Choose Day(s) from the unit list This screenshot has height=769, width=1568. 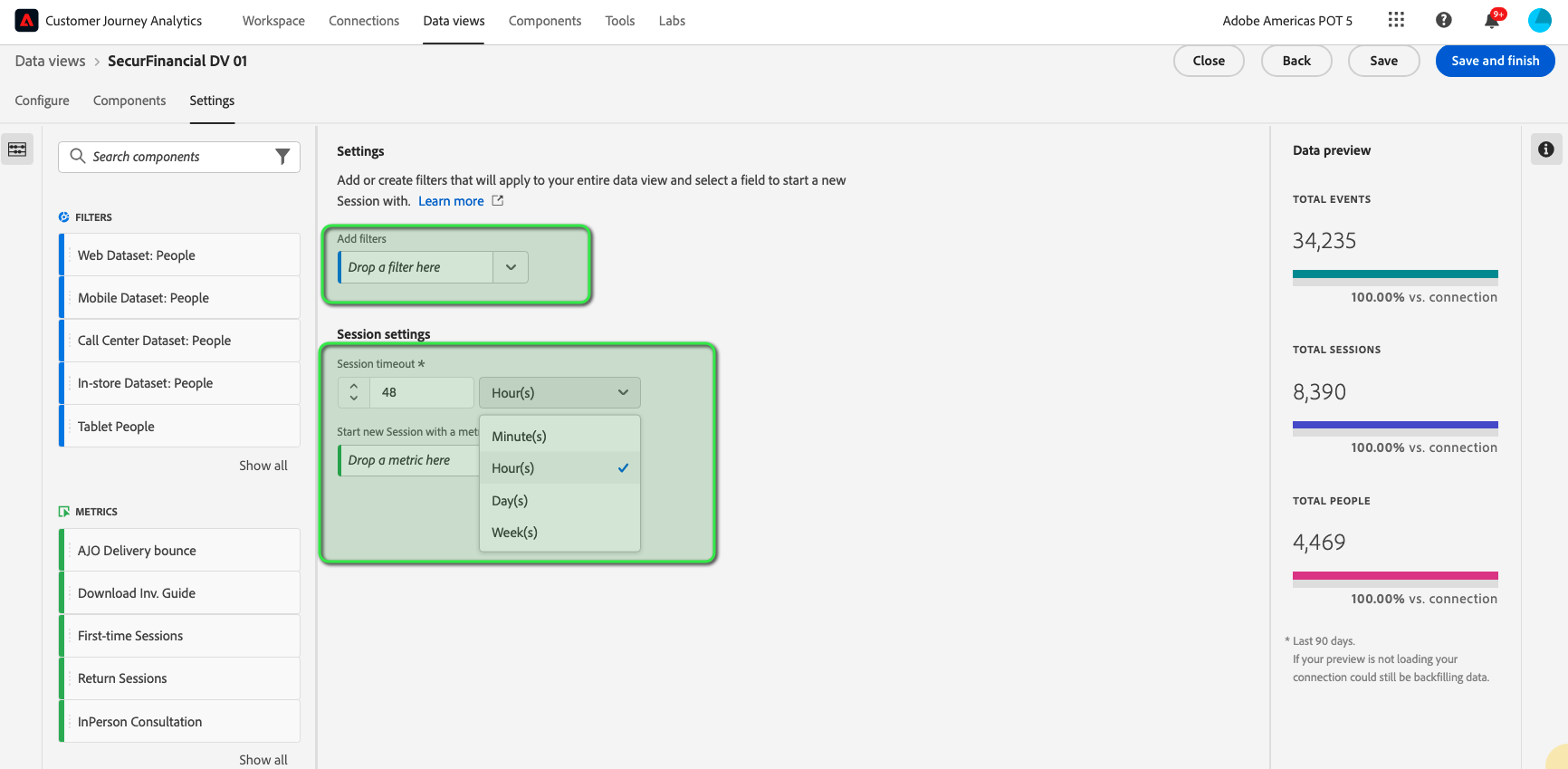click(559, 501)
